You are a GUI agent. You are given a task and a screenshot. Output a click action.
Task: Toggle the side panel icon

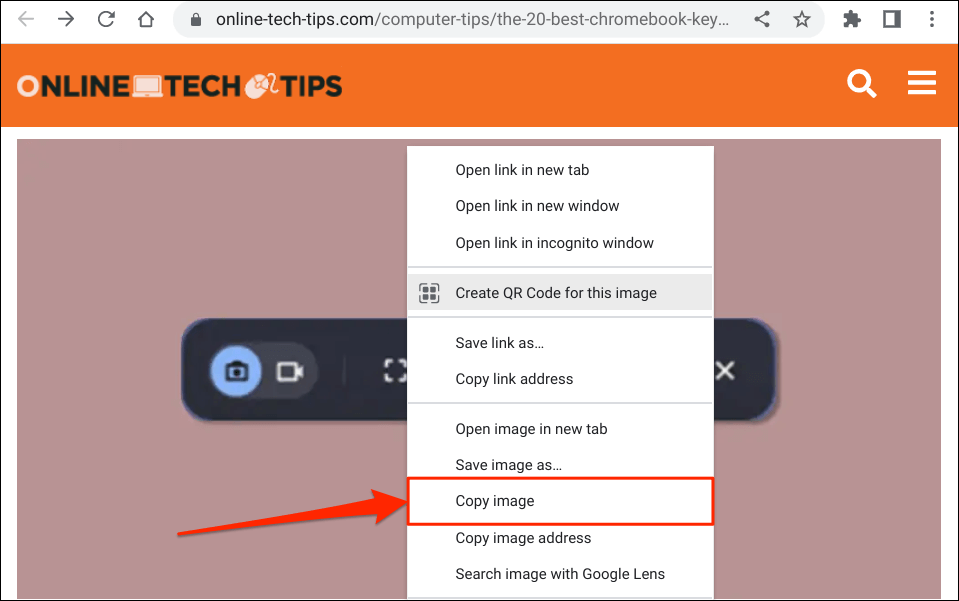(892, 20)
